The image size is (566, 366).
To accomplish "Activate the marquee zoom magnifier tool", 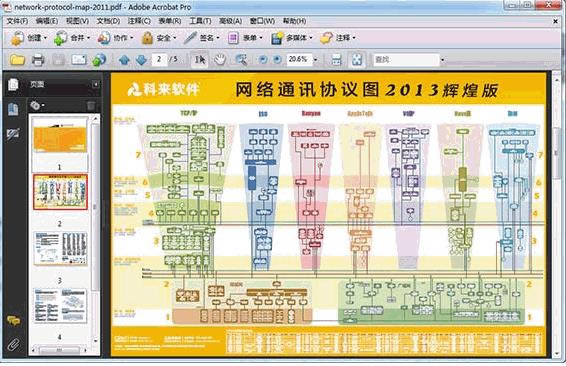I will click(x=241, y=60).
